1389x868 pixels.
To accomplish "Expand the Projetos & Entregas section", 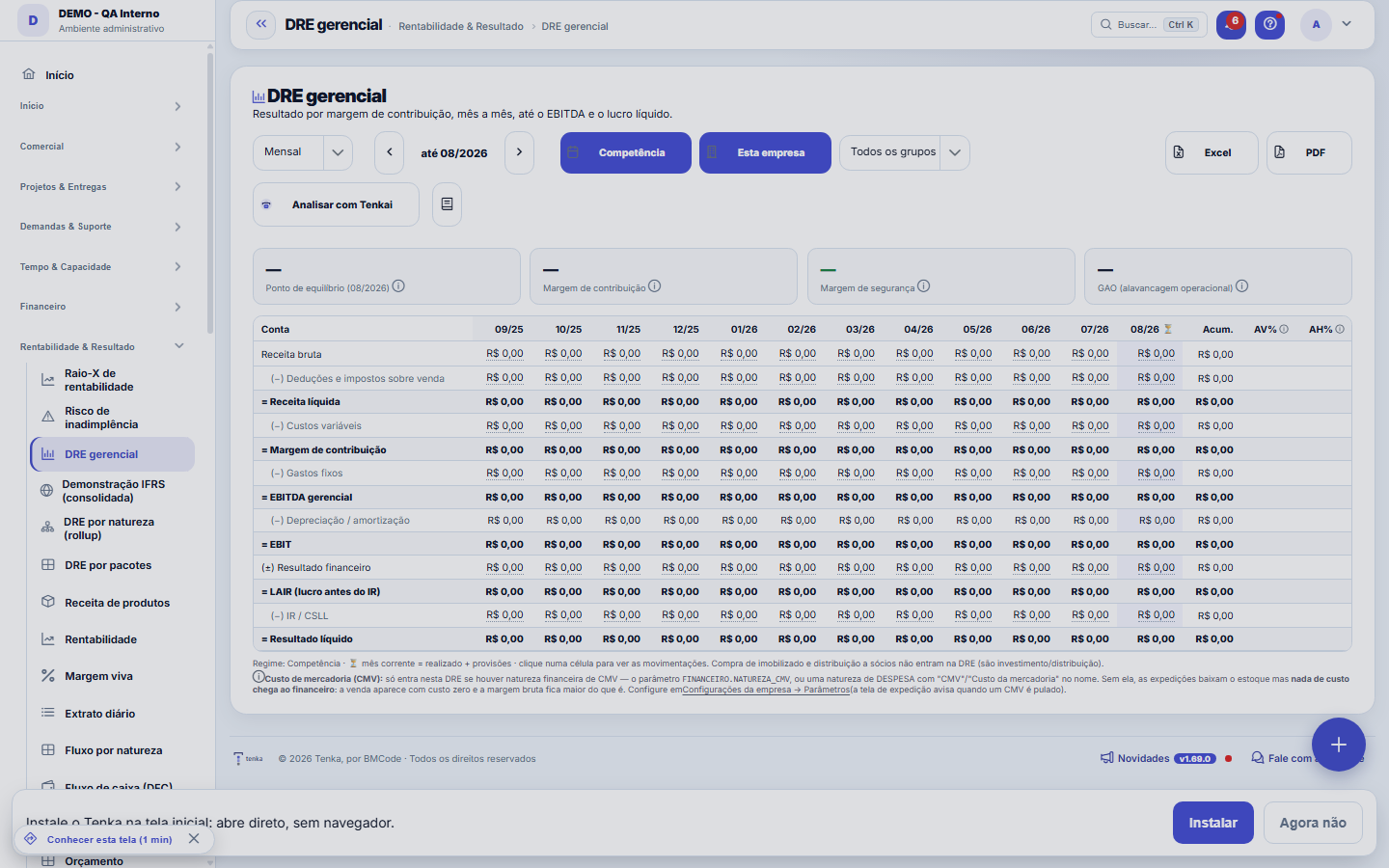I will click(101, 187).
